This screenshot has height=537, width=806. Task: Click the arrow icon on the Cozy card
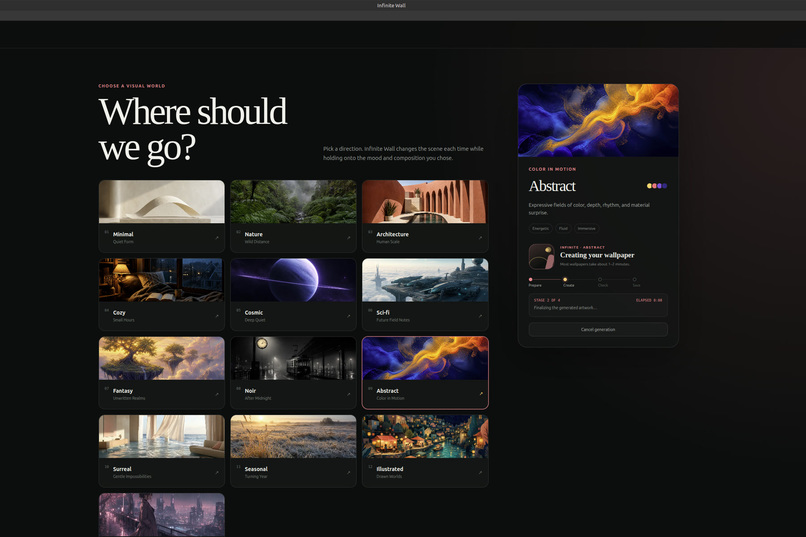(216, 316)
